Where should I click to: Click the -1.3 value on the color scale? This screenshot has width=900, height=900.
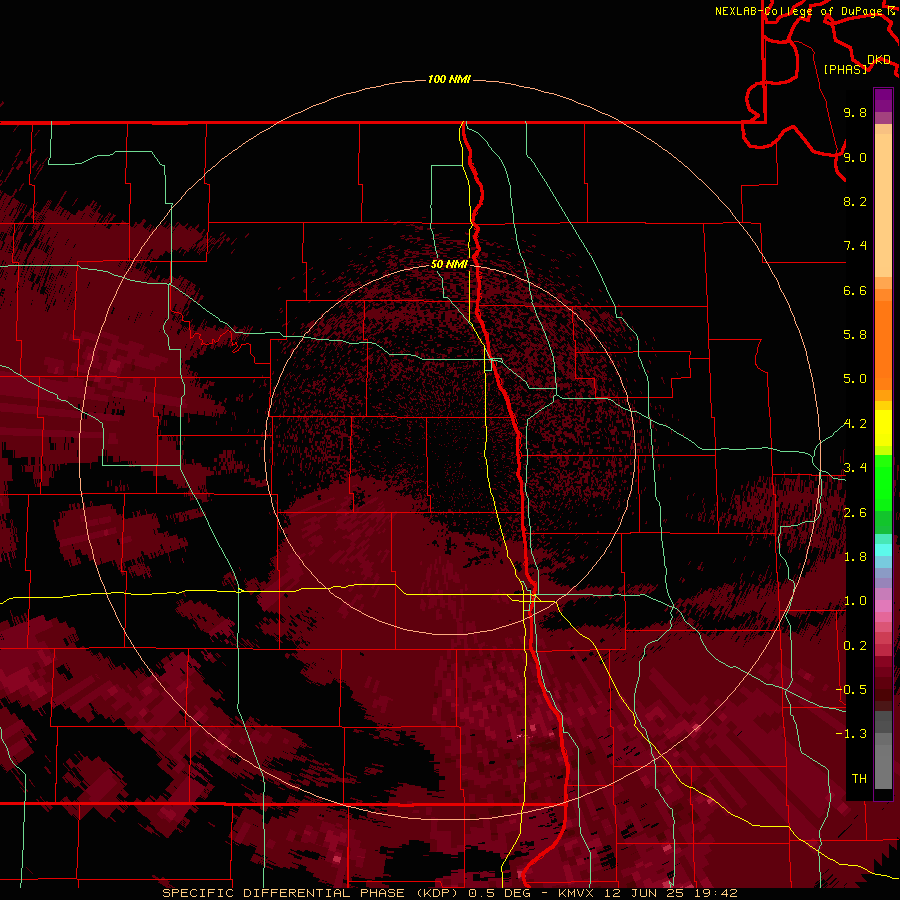tap(851, 735)
